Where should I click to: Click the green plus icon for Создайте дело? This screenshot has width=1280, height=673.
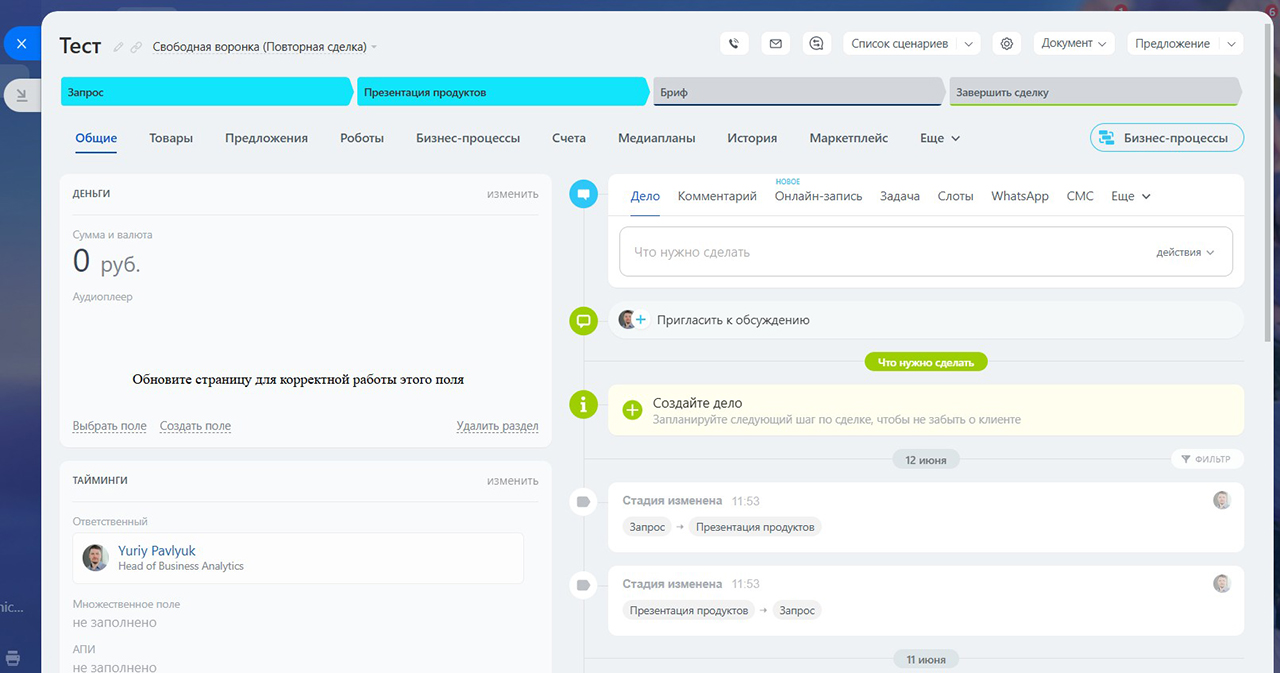point(632,410)
